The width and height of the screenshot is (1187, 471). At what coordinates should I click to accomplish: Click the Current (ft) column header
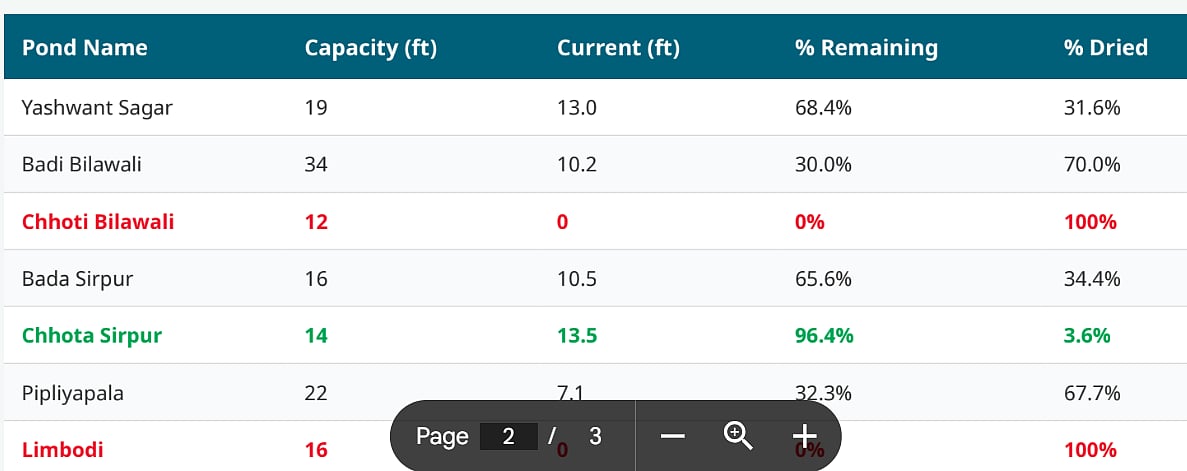(x=618, y=48)
